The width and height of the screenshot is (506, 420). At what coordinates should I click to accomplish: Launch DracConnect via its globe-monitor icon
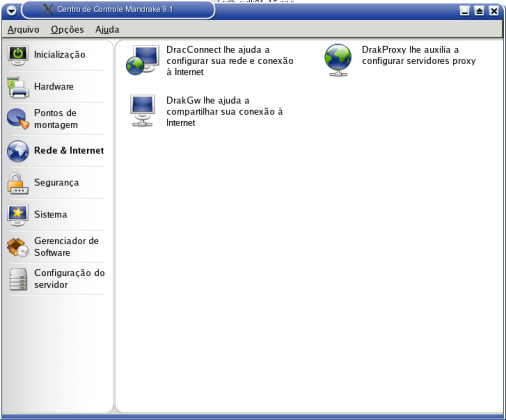tap(142, 60)
